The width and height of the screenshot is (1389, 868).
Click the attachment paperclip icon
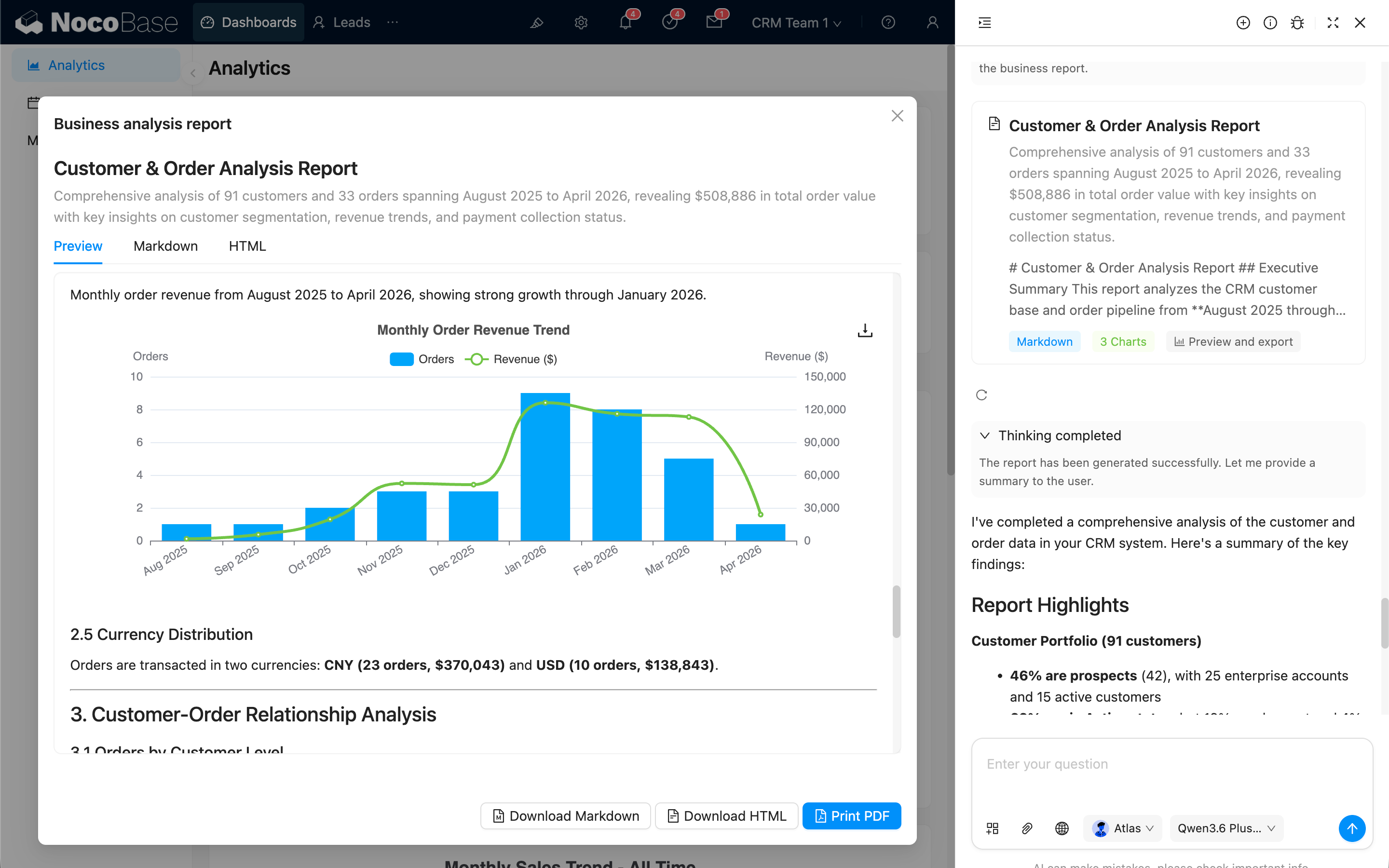(x=1027, y=828)
